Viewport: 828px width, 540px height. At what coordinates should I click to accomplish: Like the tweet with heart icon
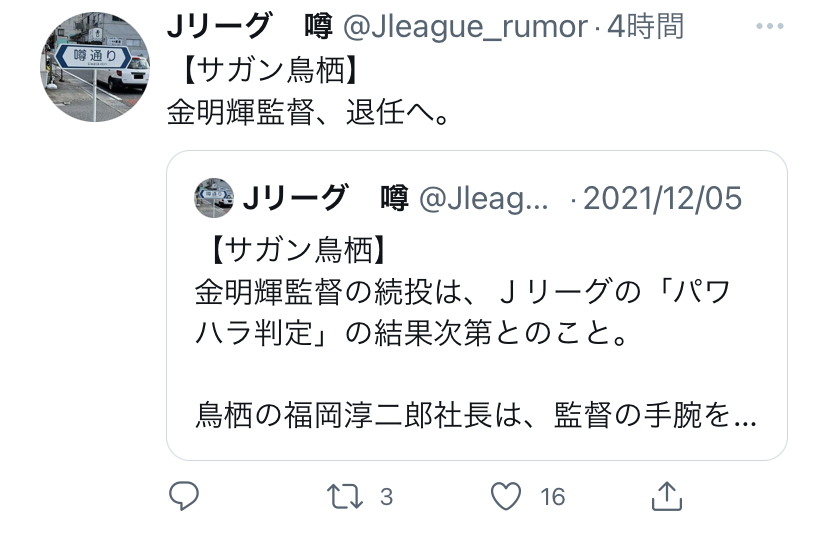pos(506,496)
